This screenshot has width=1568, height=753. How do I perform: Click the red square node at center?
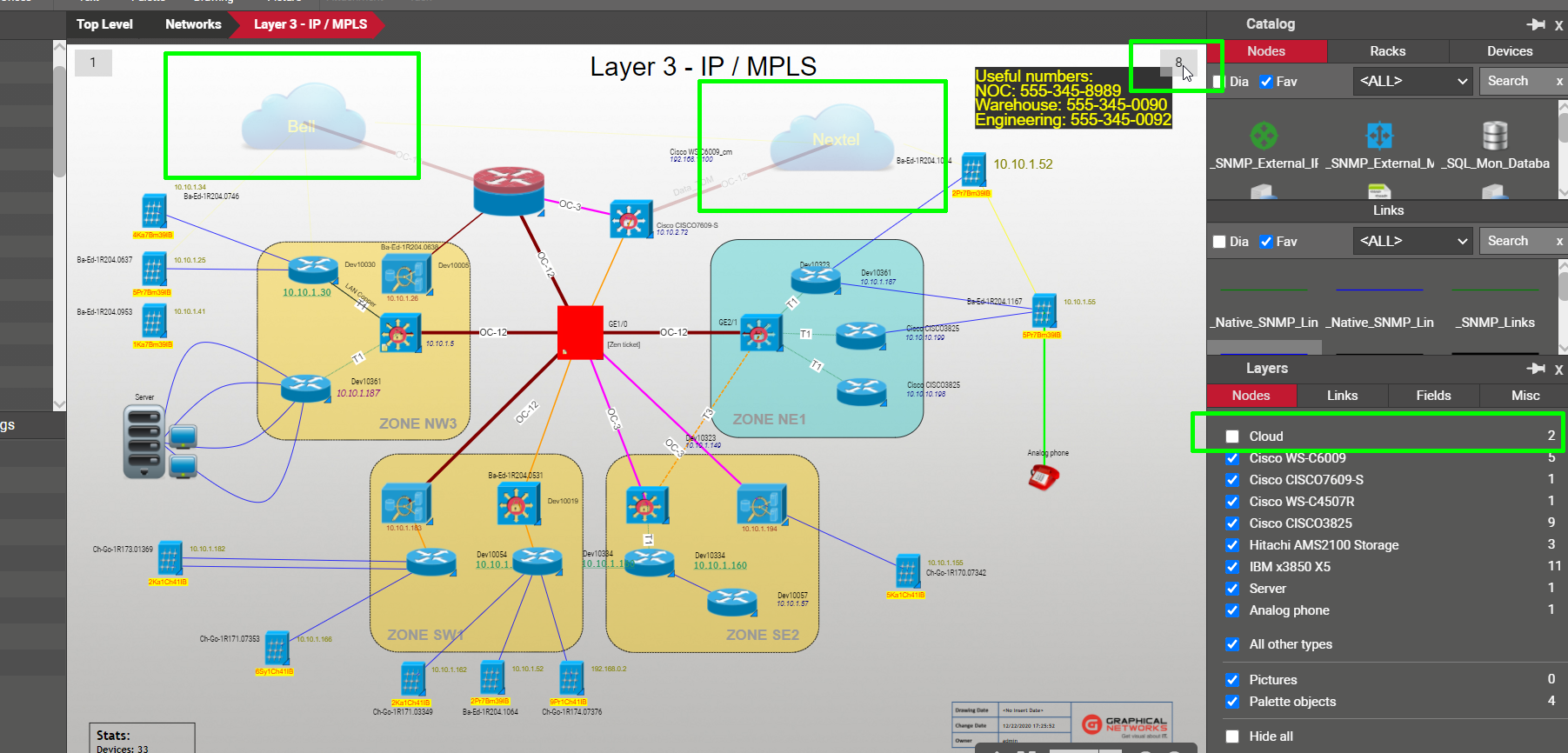click(580, 332)
